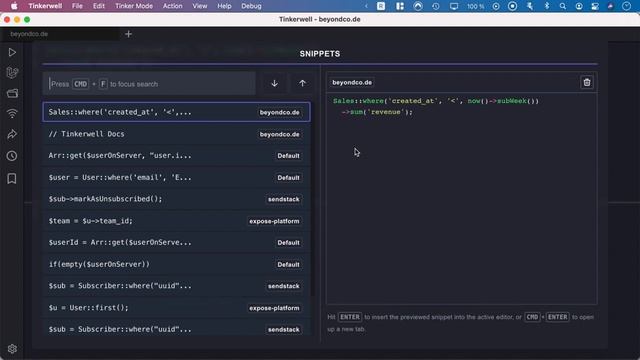
Task: Click the SSH connection wifi icon
Action: pos(12,114)
